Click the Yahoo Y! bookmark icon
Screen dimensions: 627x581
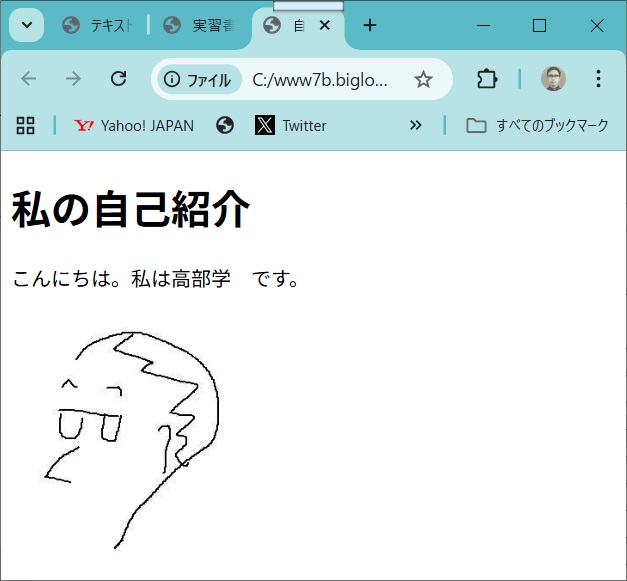pyautogui.click(x=84, y=126)
